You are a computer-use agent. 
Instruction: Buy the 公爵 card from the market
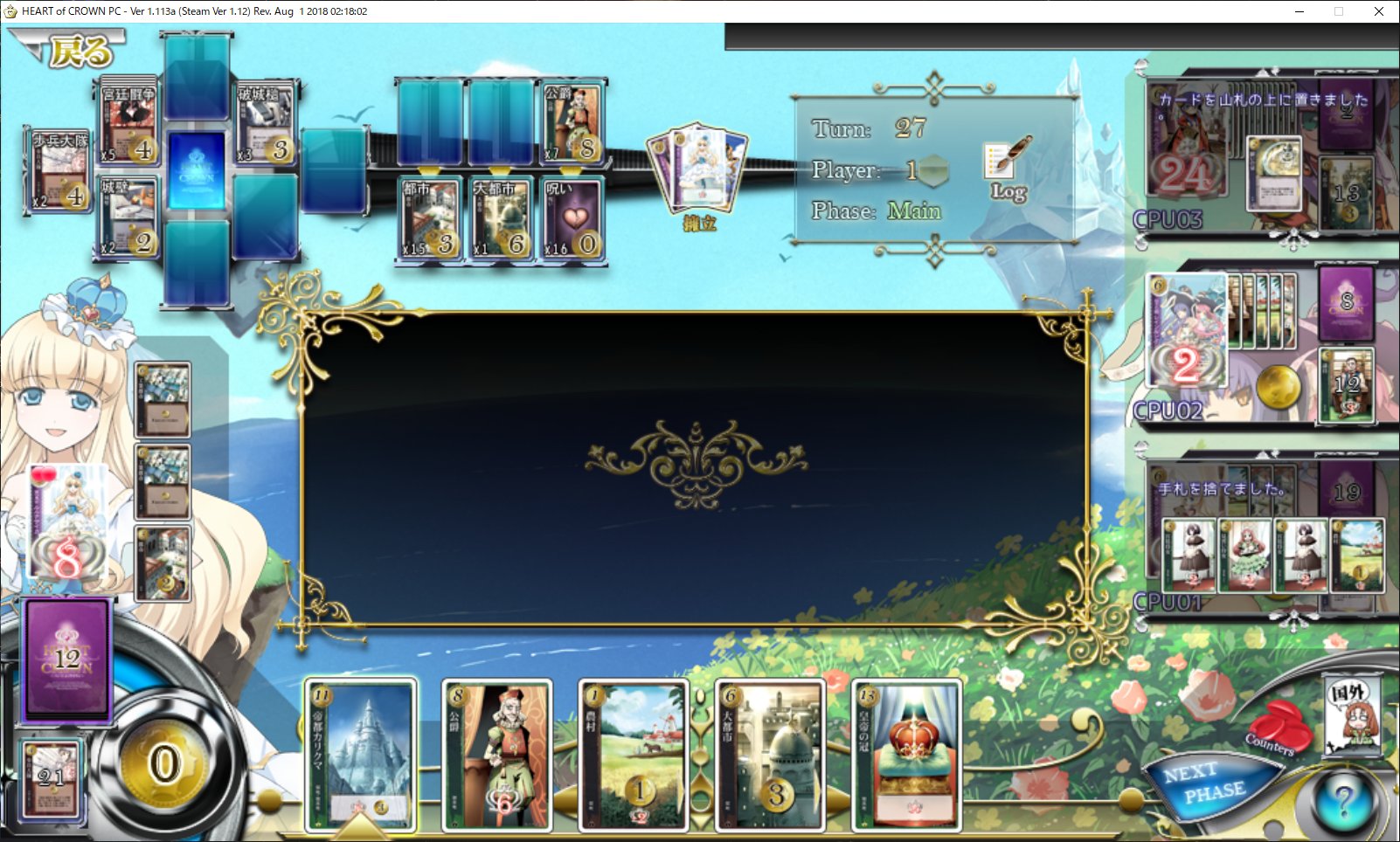pyautogui.click(x=572, y=122)
